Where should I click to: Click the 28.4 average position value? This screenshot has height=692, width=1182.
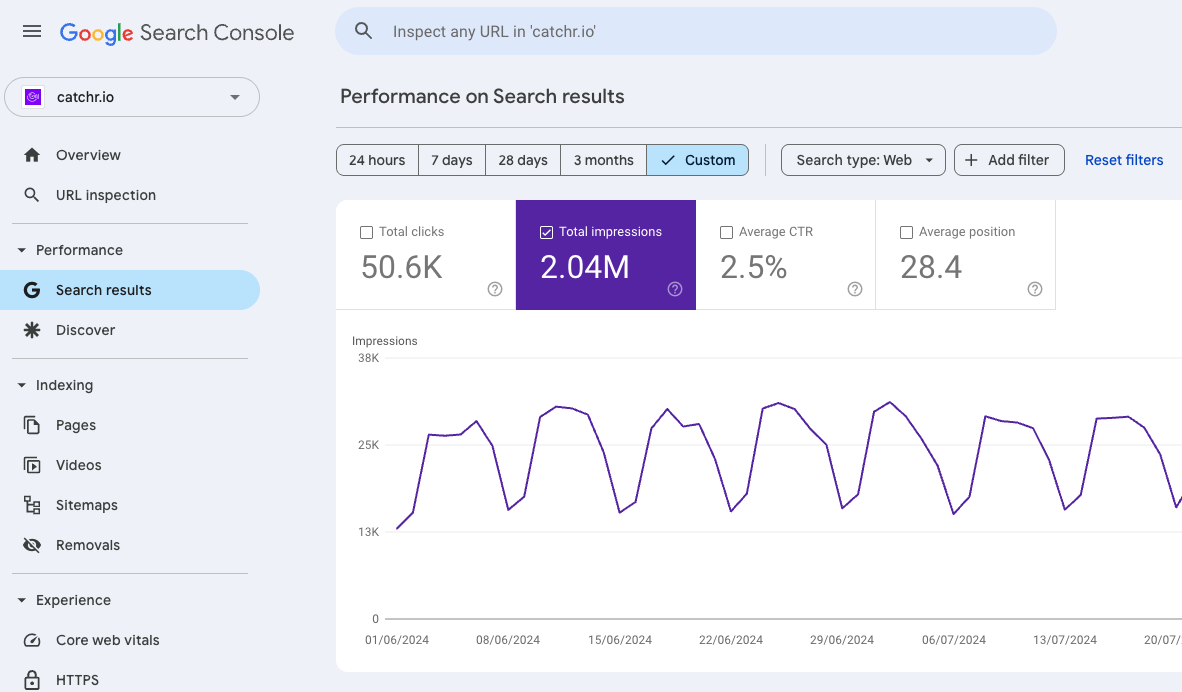931,267
